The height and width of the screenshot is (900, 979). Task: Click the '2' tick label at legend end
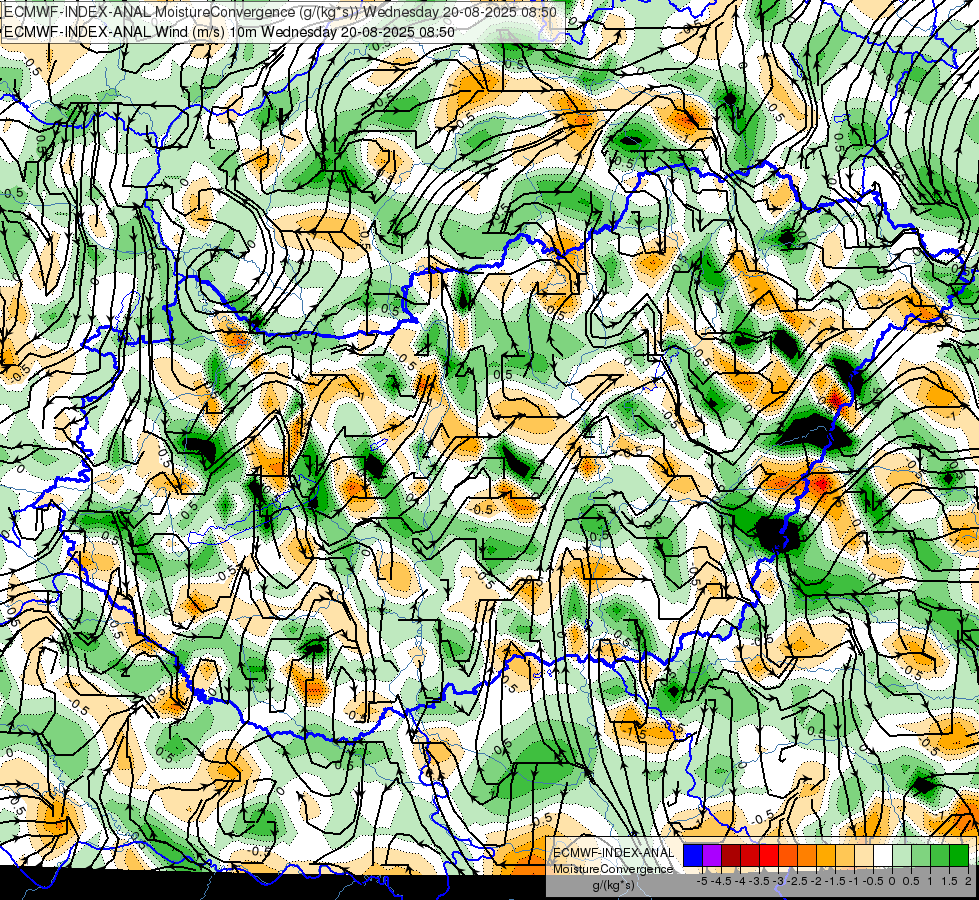(968, 881)
